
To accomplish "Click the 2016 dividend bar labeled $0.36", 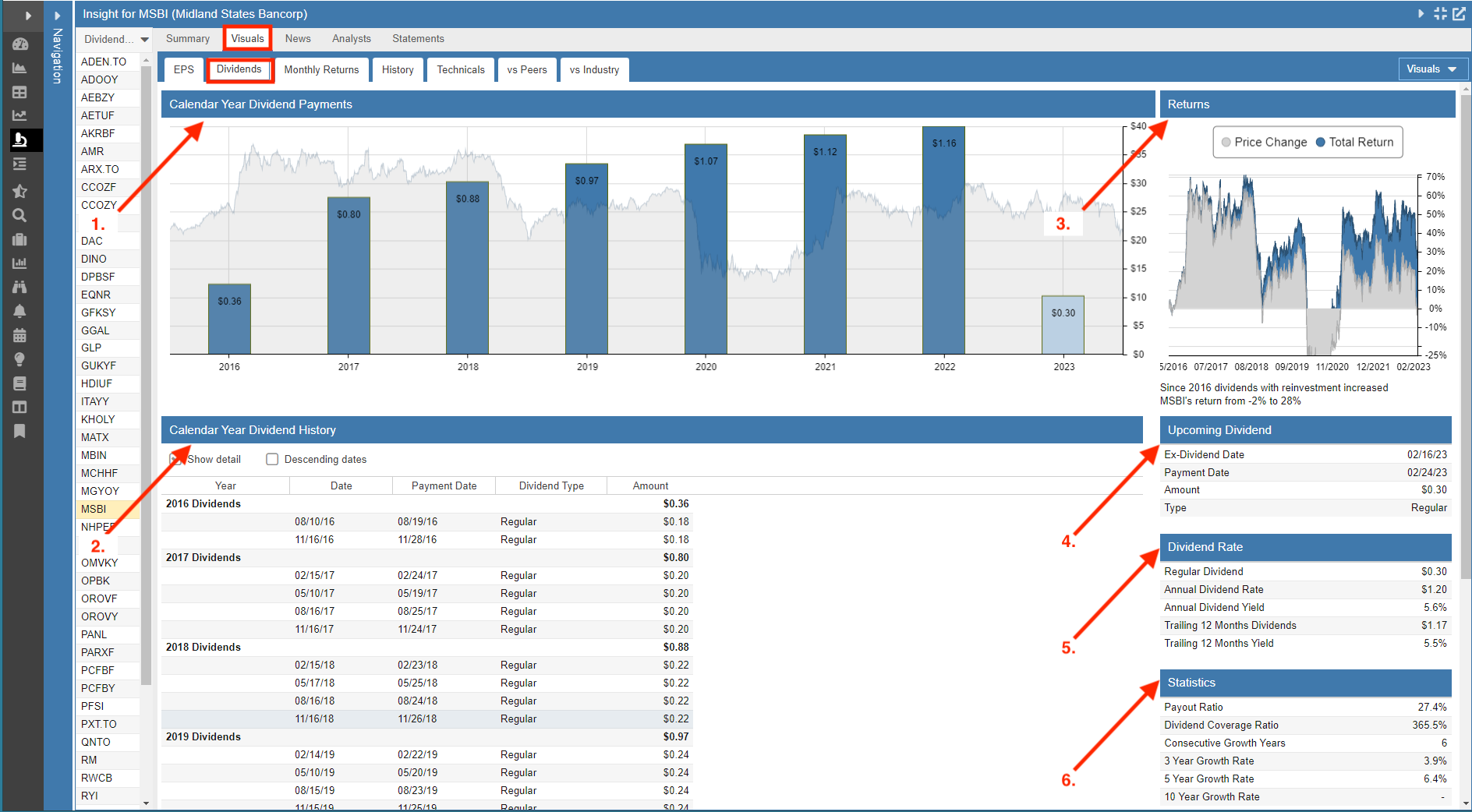I will pyautogui.click(x=229, y=319).
